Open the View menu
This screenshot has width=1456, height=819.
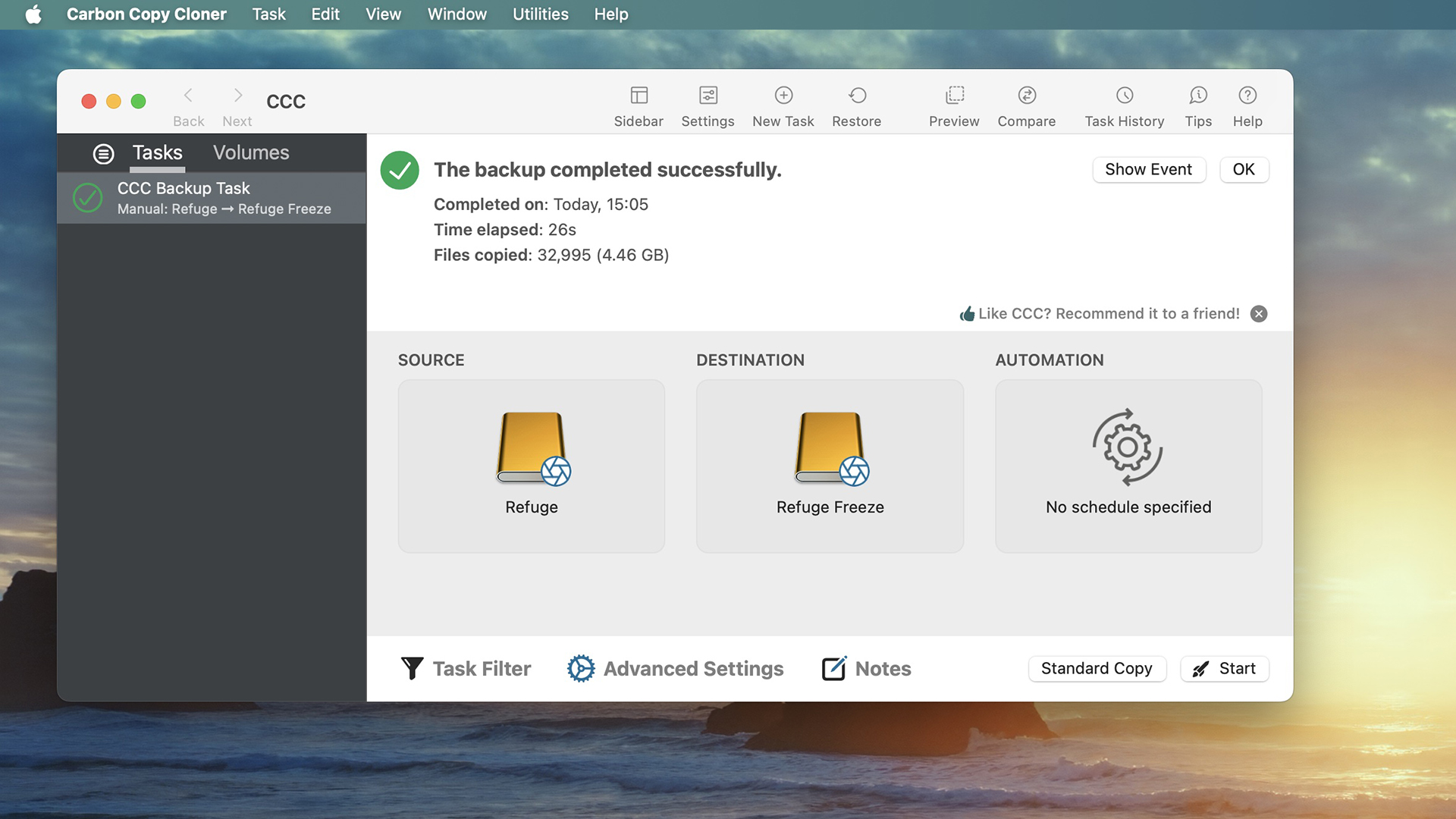point(383,14)
